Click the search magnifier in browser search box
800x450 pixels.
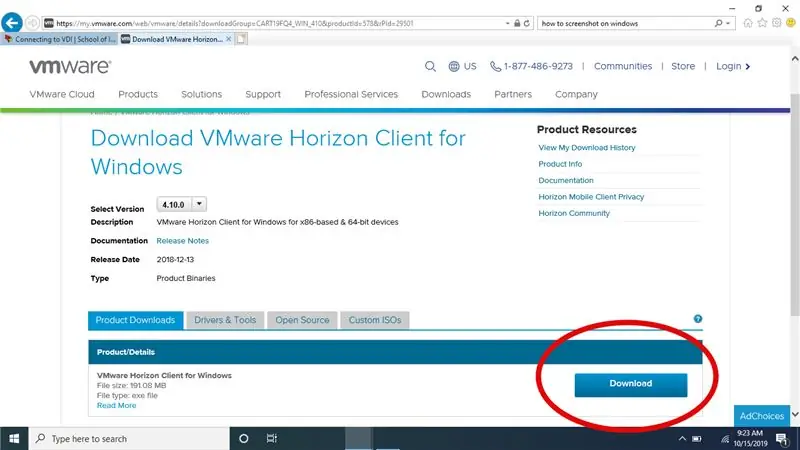(x=718, y=23)
